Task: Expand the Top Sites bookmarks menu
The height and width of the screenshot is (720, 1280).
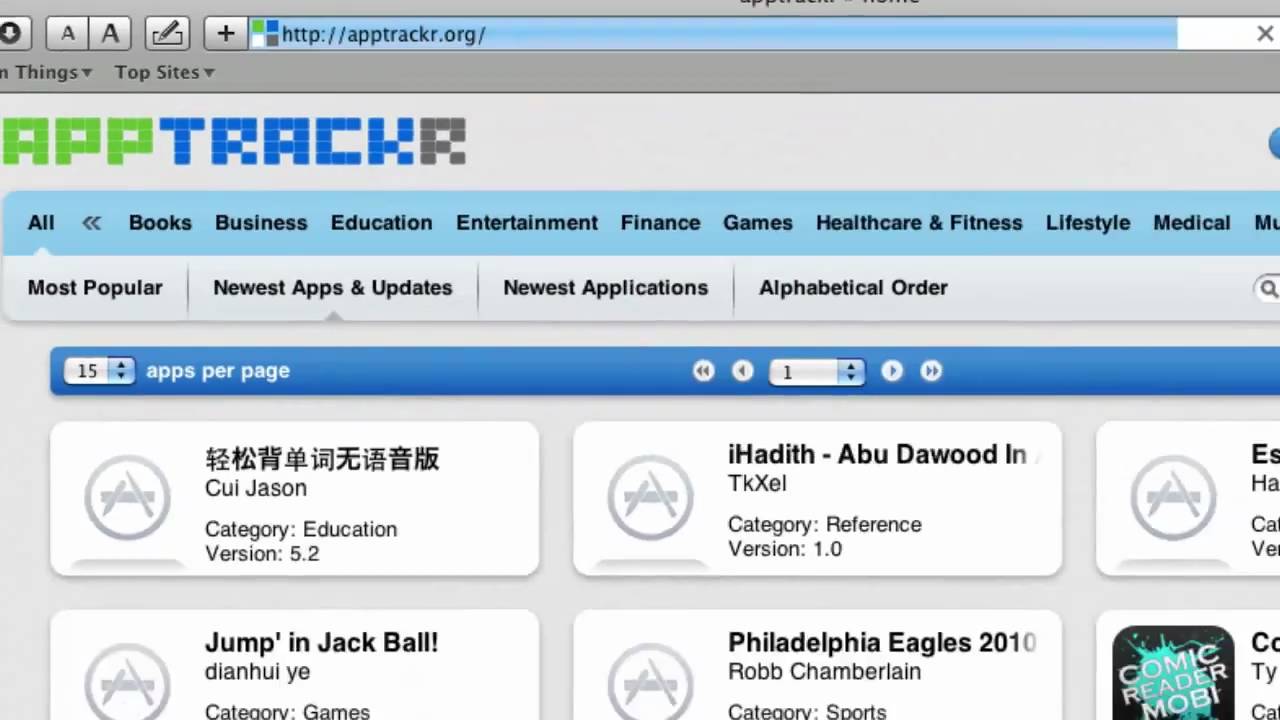Action: coord(164,72)
